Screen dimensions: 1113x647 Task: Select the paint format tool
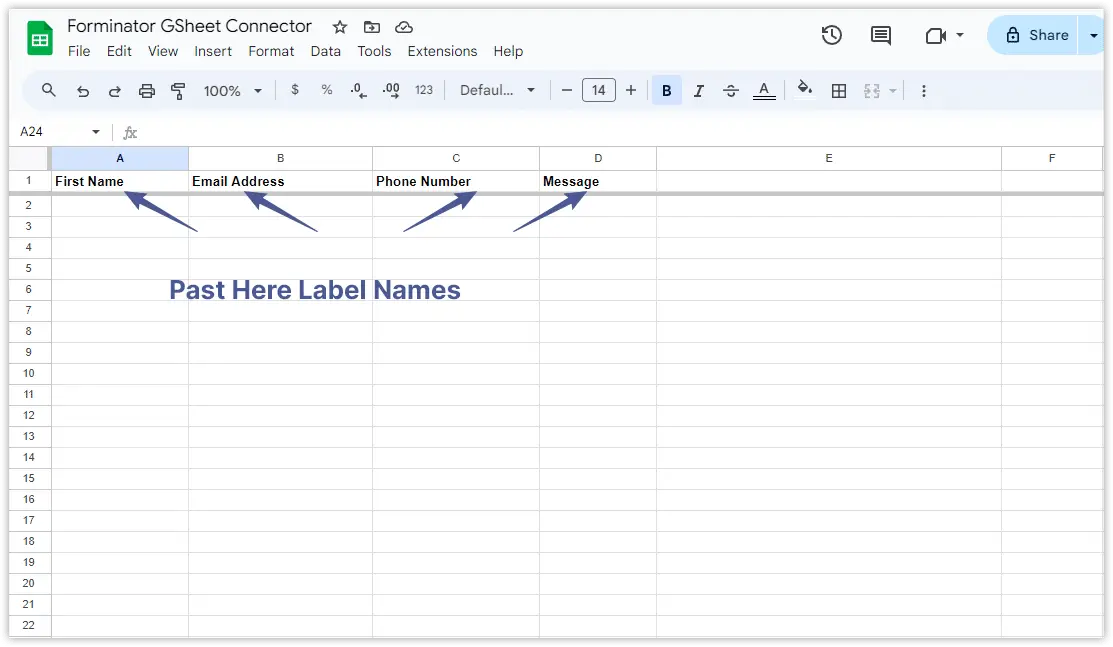pyautogui.click(x=179, y=91)
